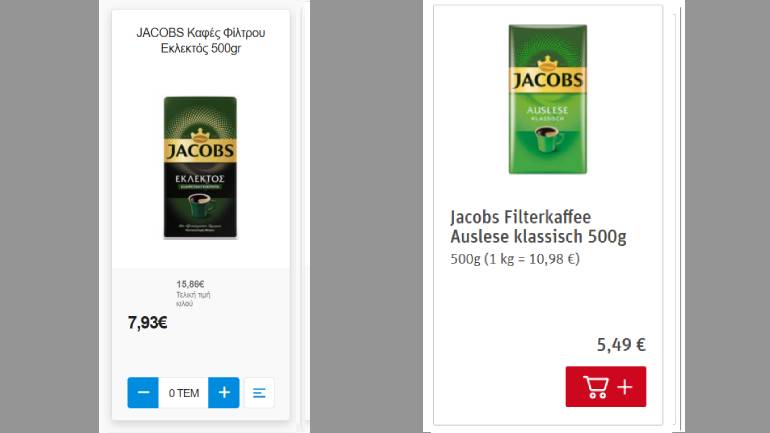Image resolution: width=770 pixels, height=433 pixels.
Task: Click the JACOBS logo on the Auslese package
Action: 548,80
